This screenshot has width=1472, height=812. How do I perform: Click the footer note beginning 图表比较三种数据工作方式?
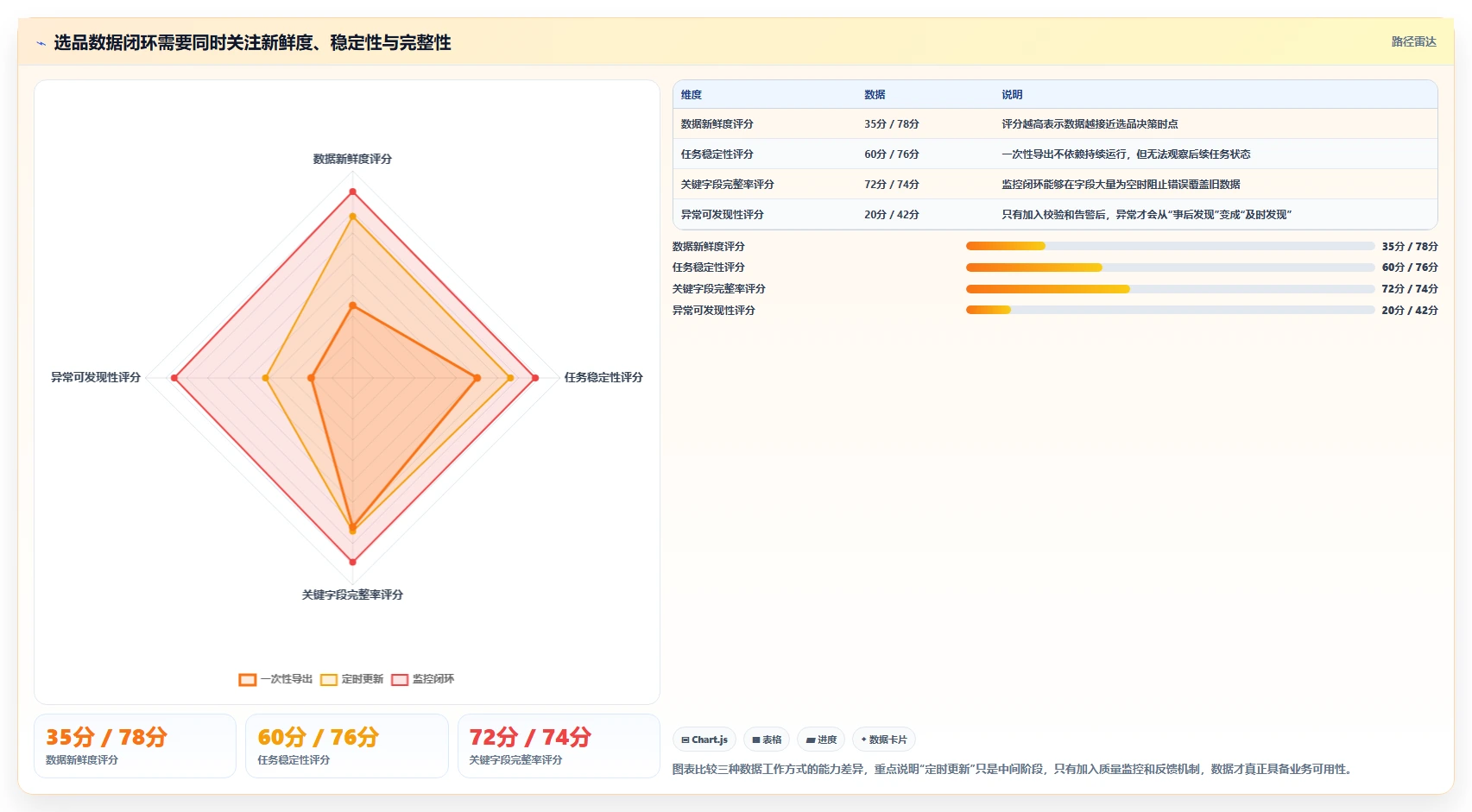pyautogui.click(x=1012, y=769)
